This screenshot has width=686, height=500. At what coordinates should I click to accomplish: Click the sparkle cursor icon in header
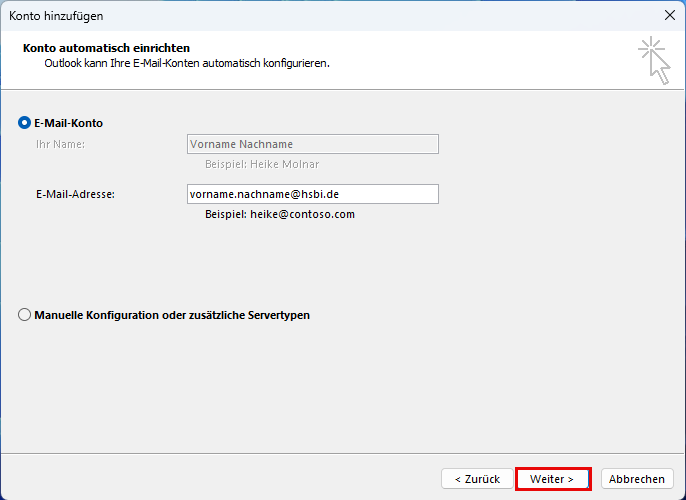click(x=654, y=59)
